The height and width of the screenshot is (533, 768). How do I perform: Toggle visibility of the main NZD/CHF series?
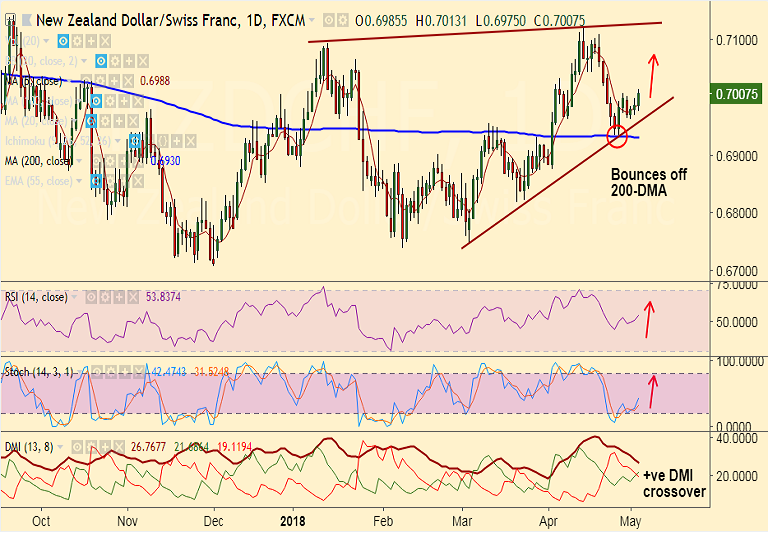tap(329, 21)
